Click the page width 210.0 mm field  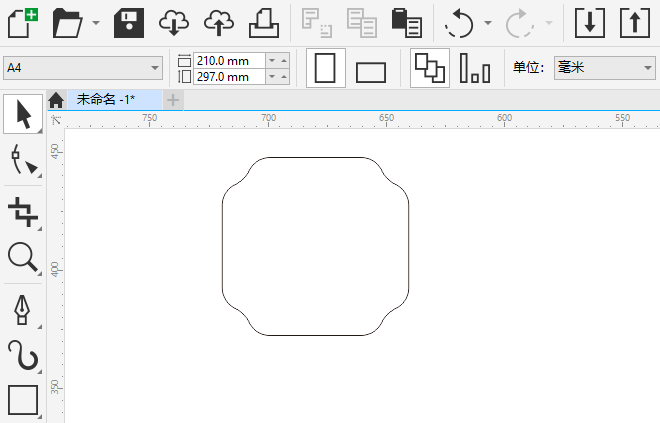click(228, 60)
